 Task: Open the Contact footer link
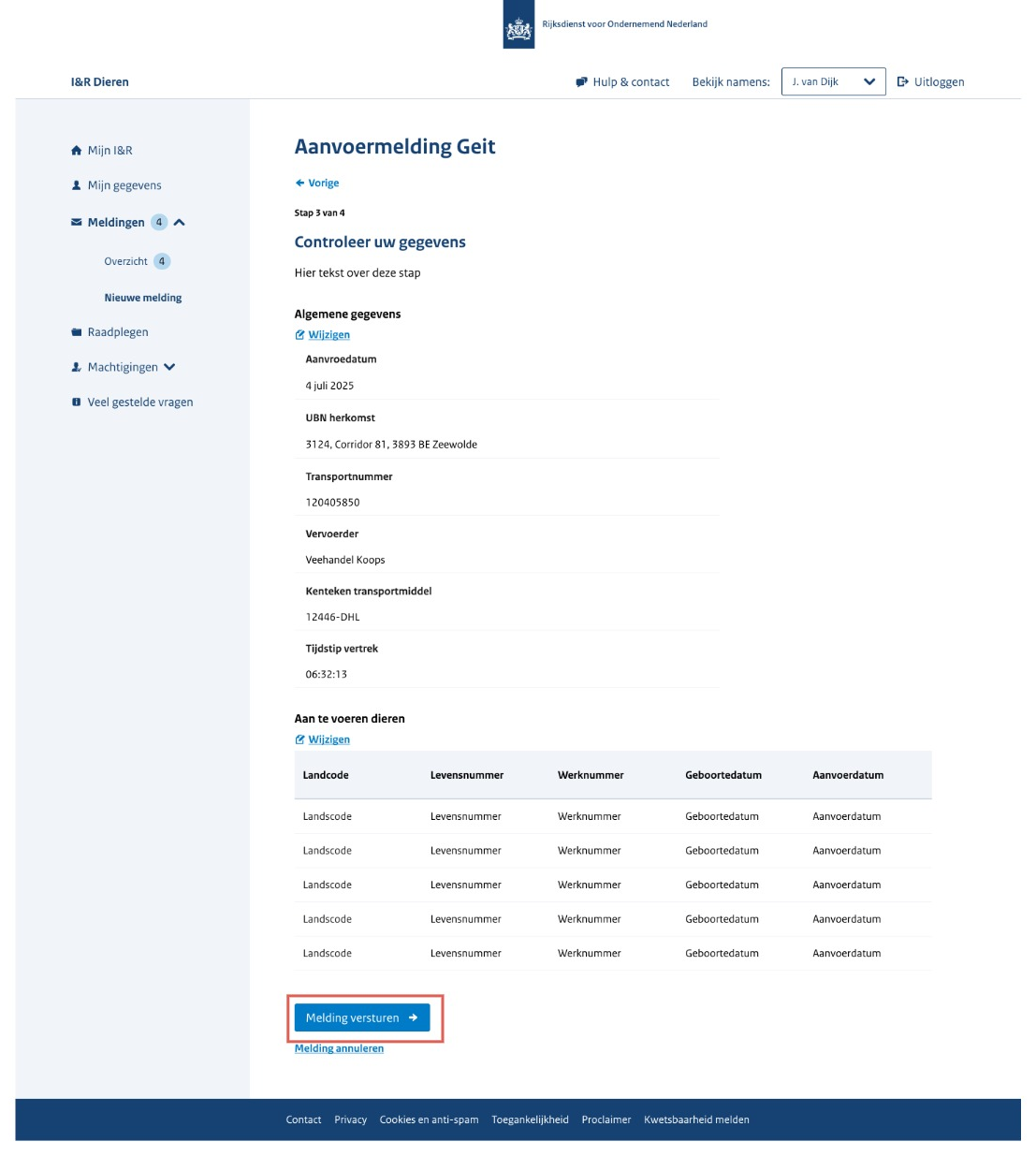(x=303, y=1120)
